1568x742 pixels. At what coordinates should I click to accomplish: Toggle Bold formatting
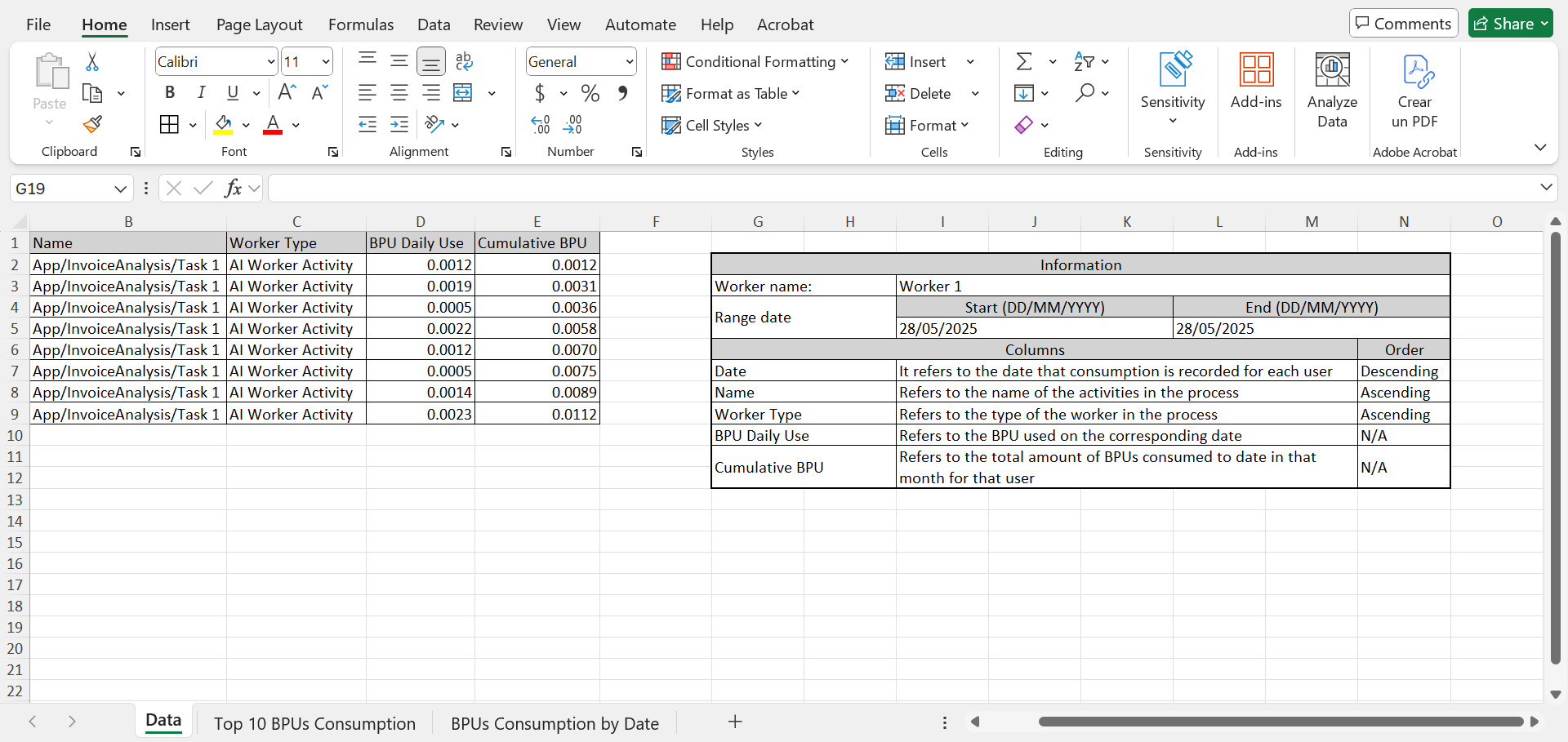(170, 92)
